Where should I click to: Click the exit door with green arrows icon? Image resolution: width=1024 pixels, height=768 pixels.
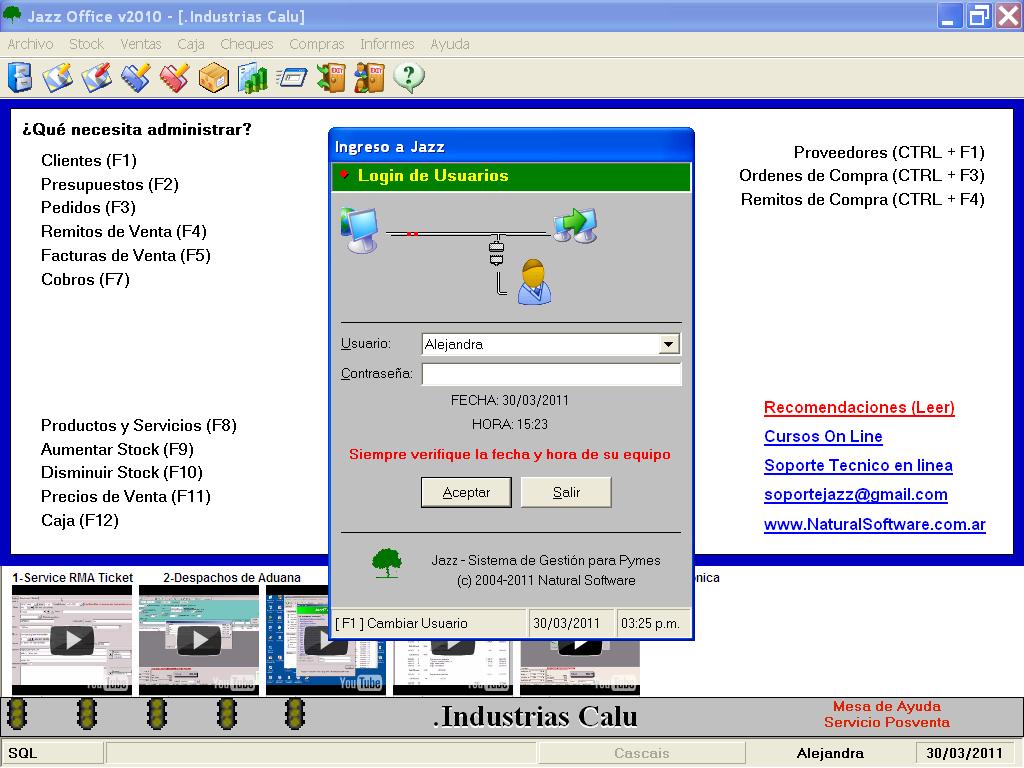click(x=330, y=78)
